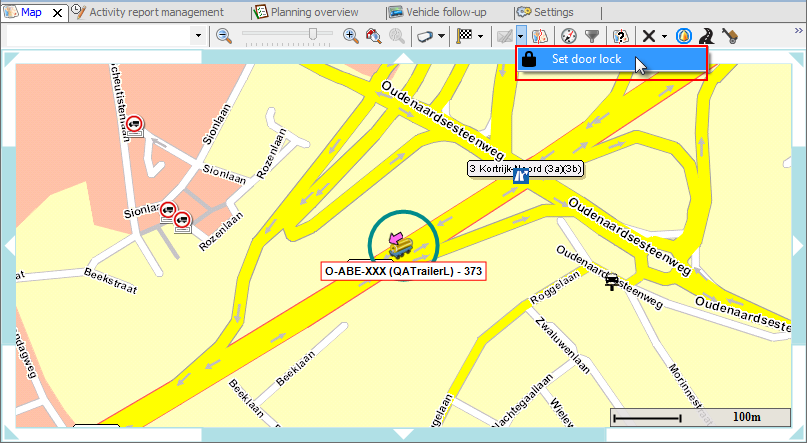Expand the dropdown next to the X icon
The image size is (807, 443).
(664, 36)
